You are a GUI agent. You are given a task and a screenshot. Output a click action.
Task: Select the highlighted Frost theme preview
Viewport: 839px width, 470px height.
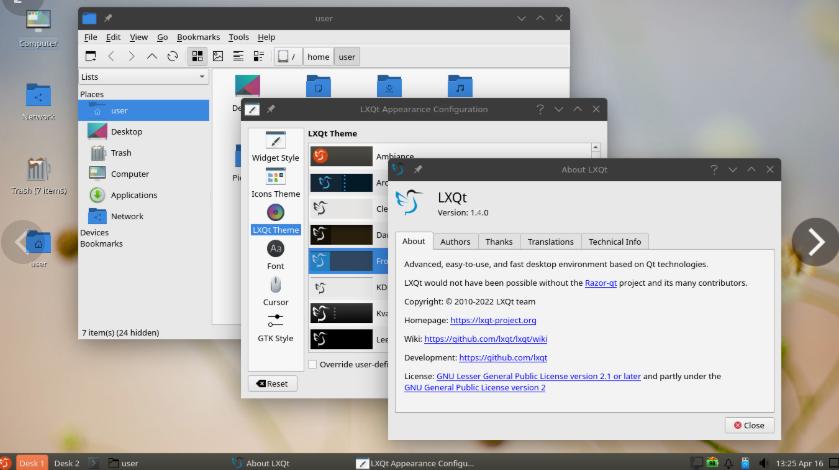(341, 261)
